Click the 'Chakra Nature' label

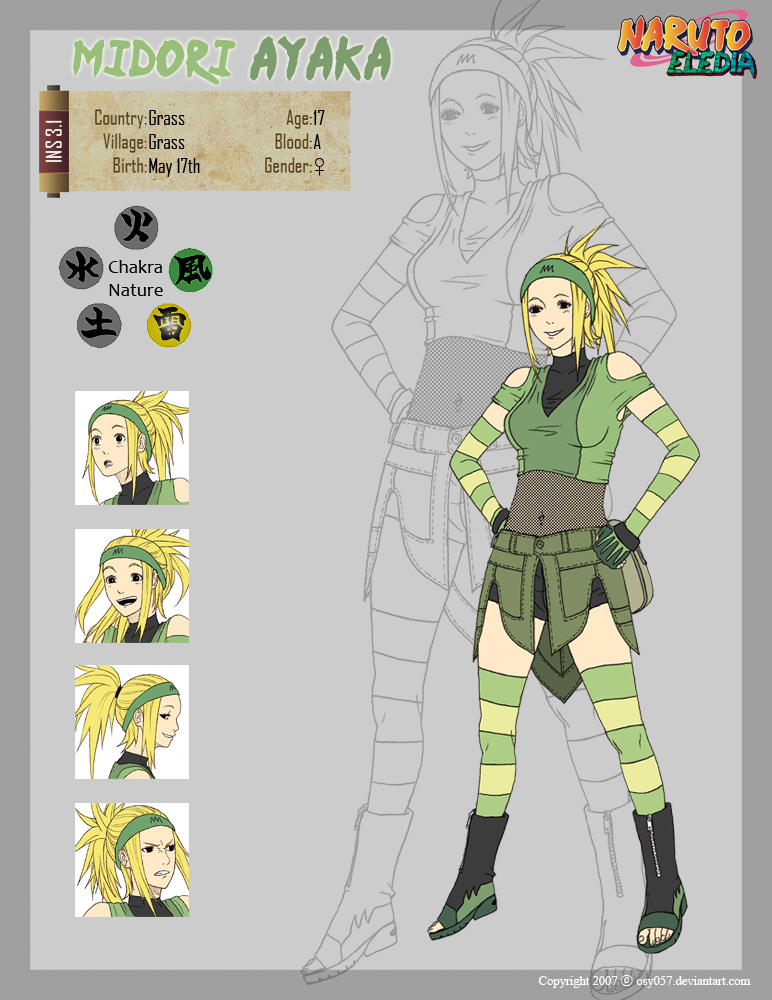pos(135,279)
